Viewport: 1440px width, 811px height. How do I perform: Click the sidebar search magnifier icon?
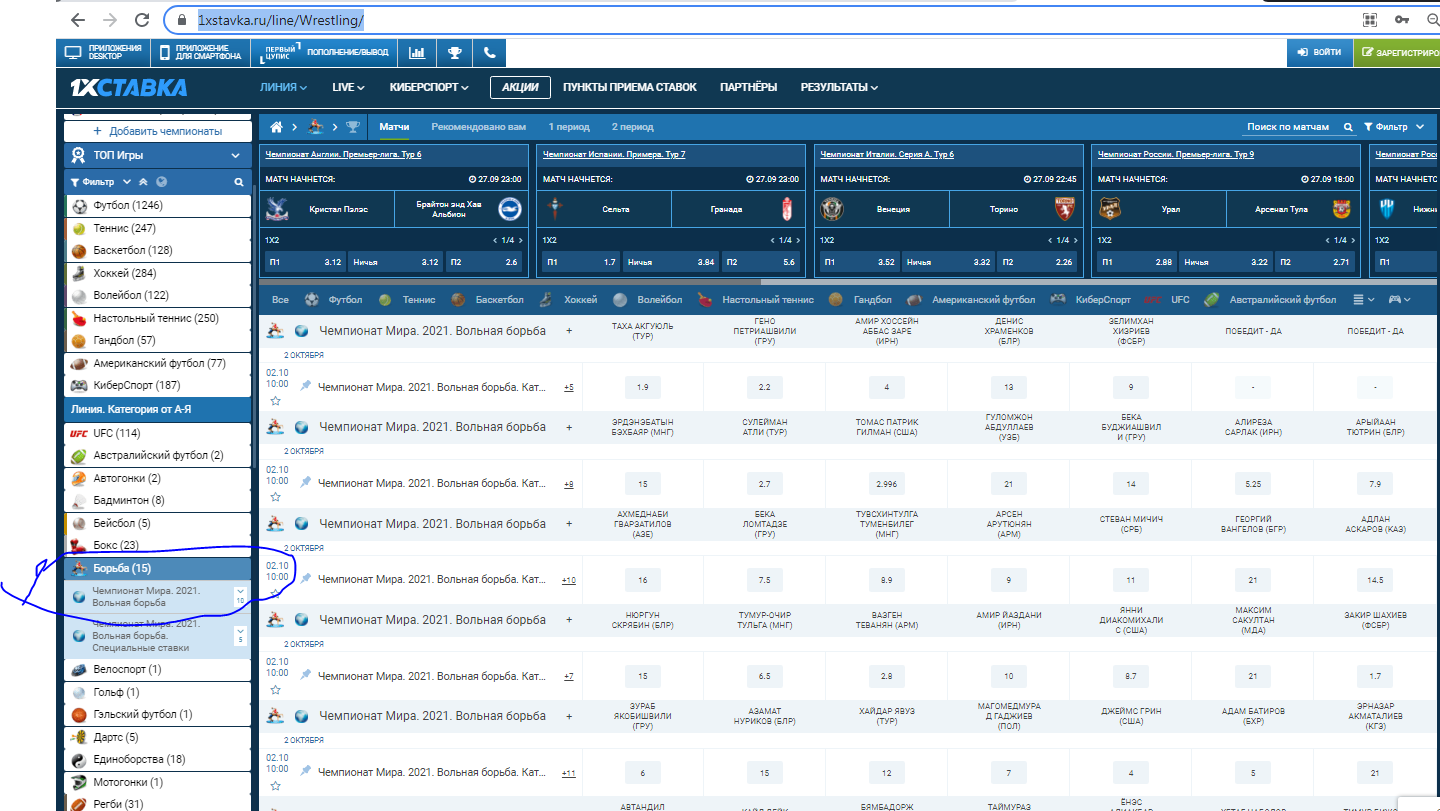click(239, 182)
